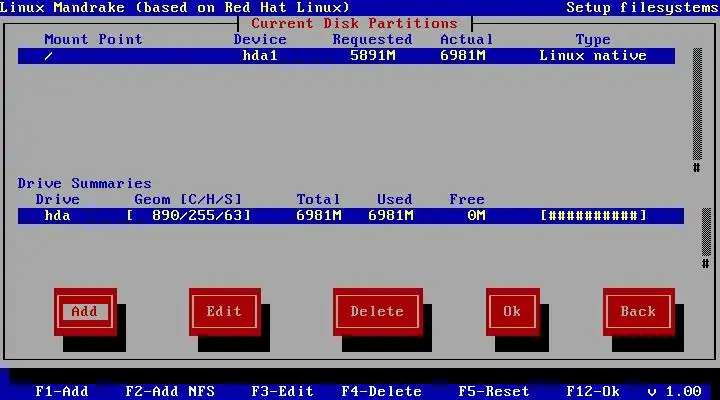This screenshot has width=720, height=400.
Task: Open the Edit partition button
Action: point(225,312)
